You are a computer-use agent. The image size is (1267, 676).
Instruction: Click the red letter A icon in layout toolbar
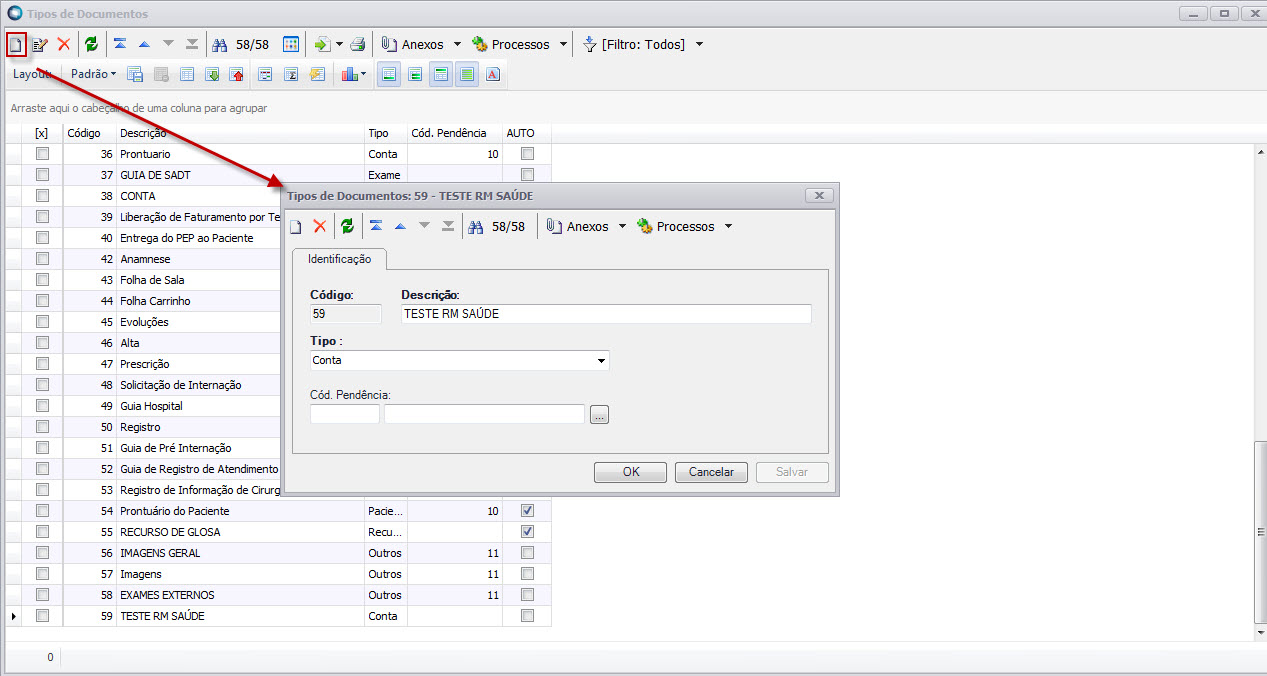pos(493,74)
